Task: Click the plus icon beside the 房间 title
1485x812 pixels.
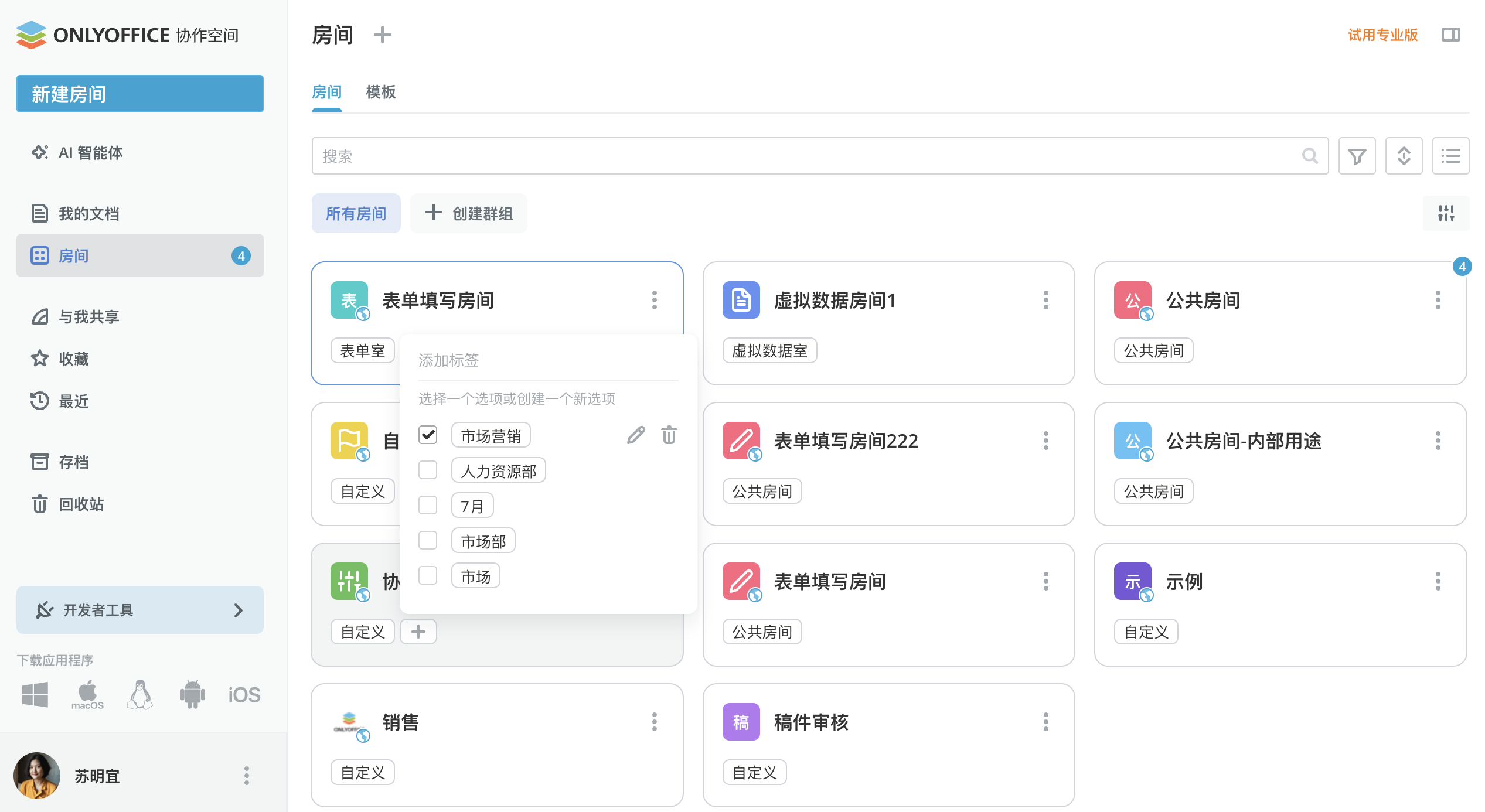Action: (382, 35)
